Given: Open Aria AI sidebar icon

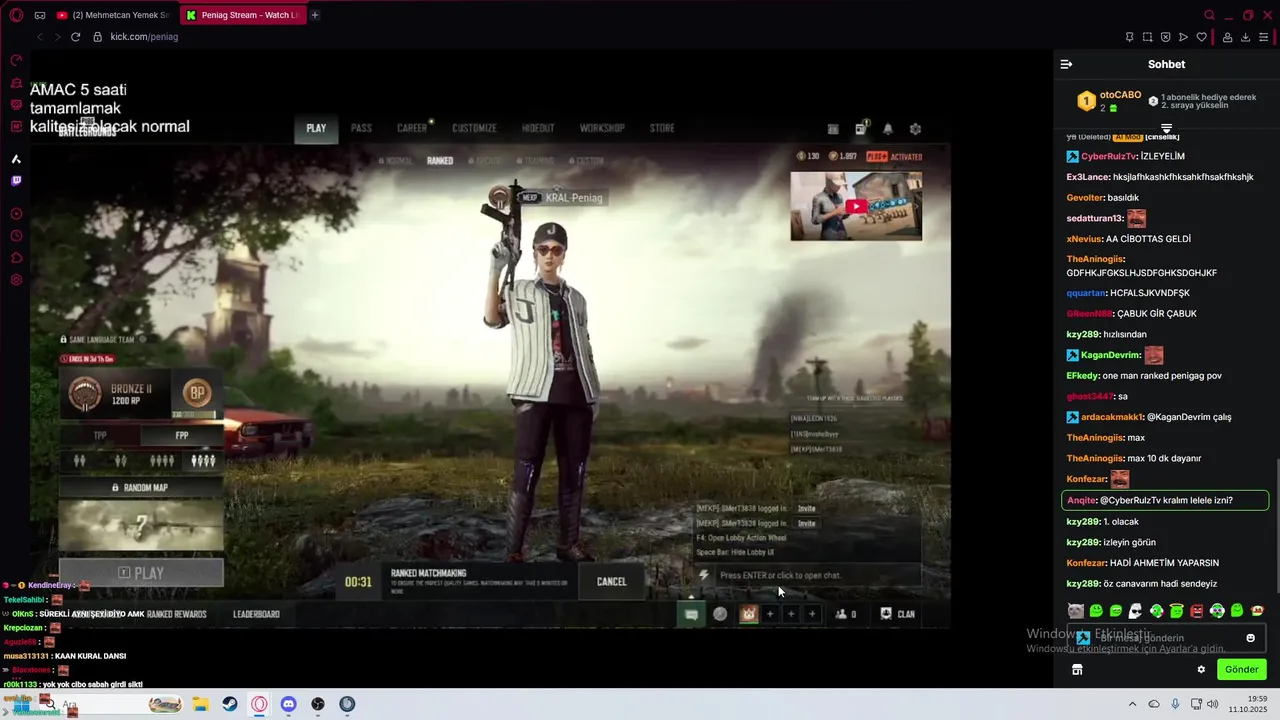Looking at the screenshot, I should pyautogui.click(x=16, y=159).
